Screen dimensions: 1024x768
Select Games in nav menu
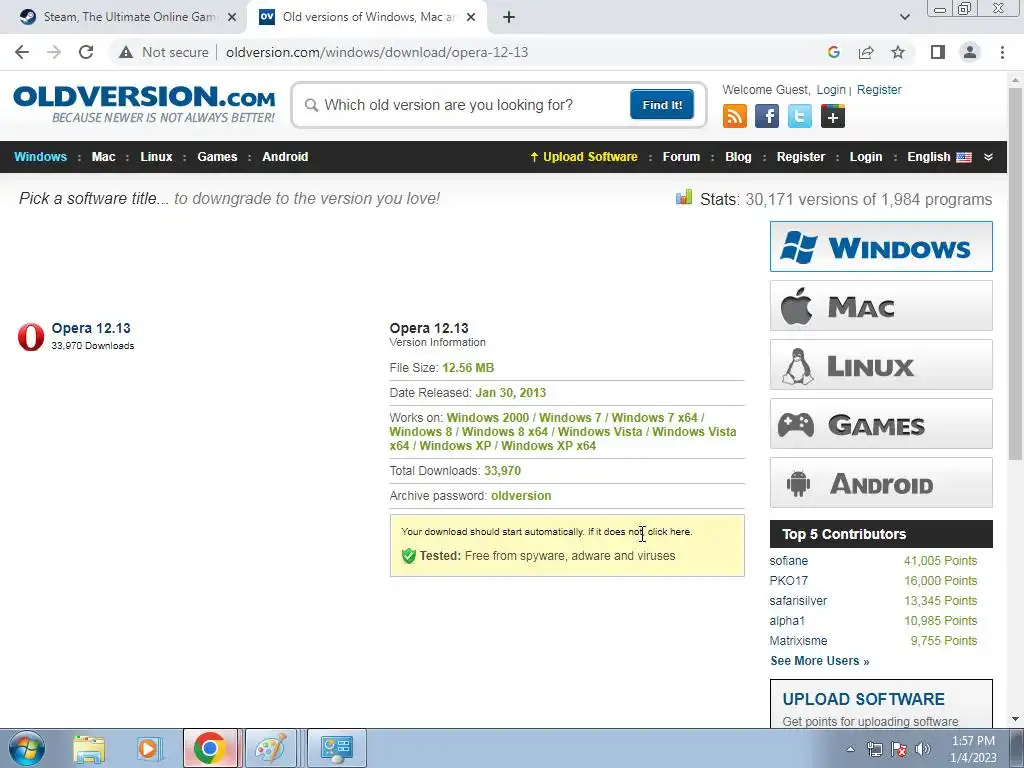click(x=217, y=157)
